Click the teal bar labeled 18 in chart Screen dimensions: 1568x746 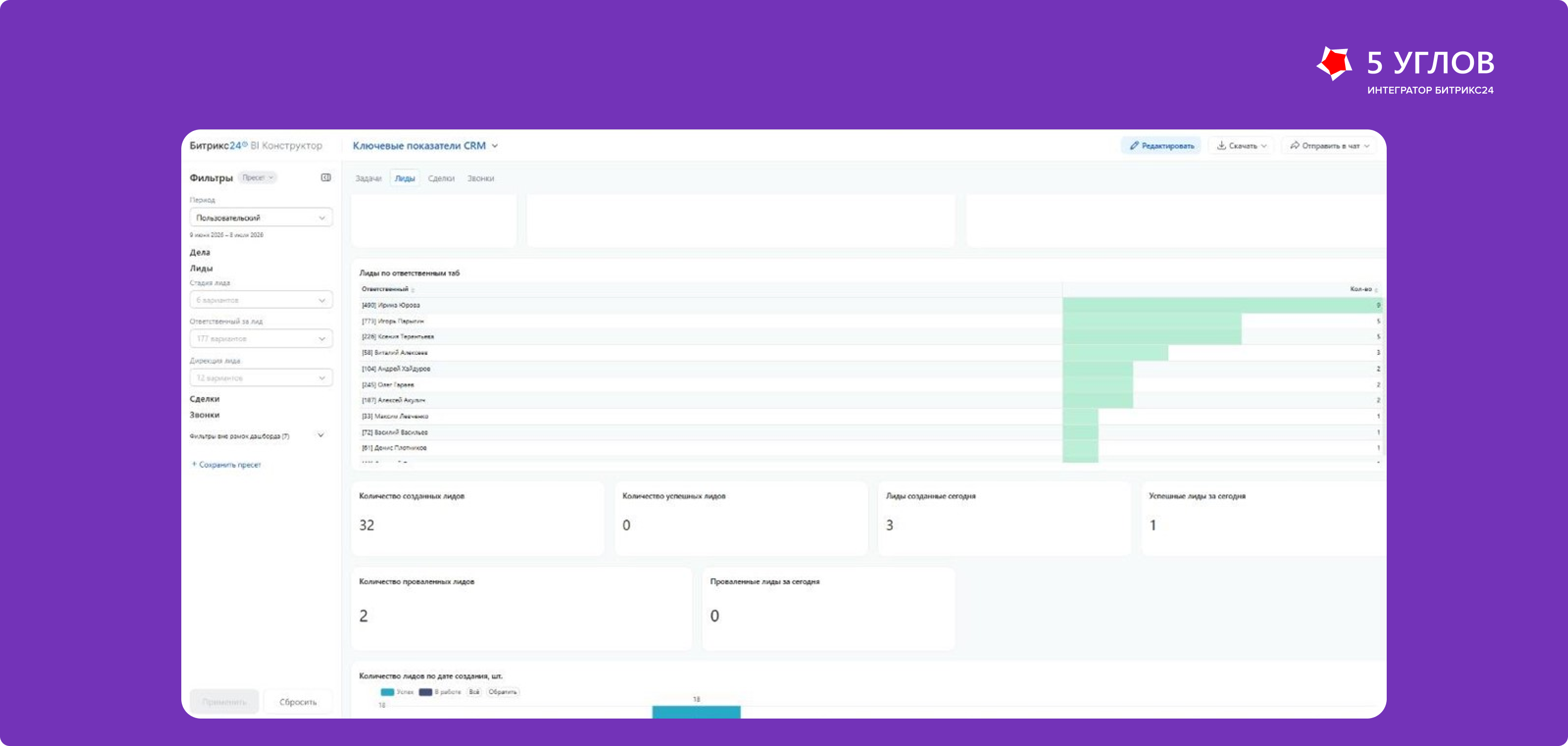pyautogui.click(x=696, y=712)
